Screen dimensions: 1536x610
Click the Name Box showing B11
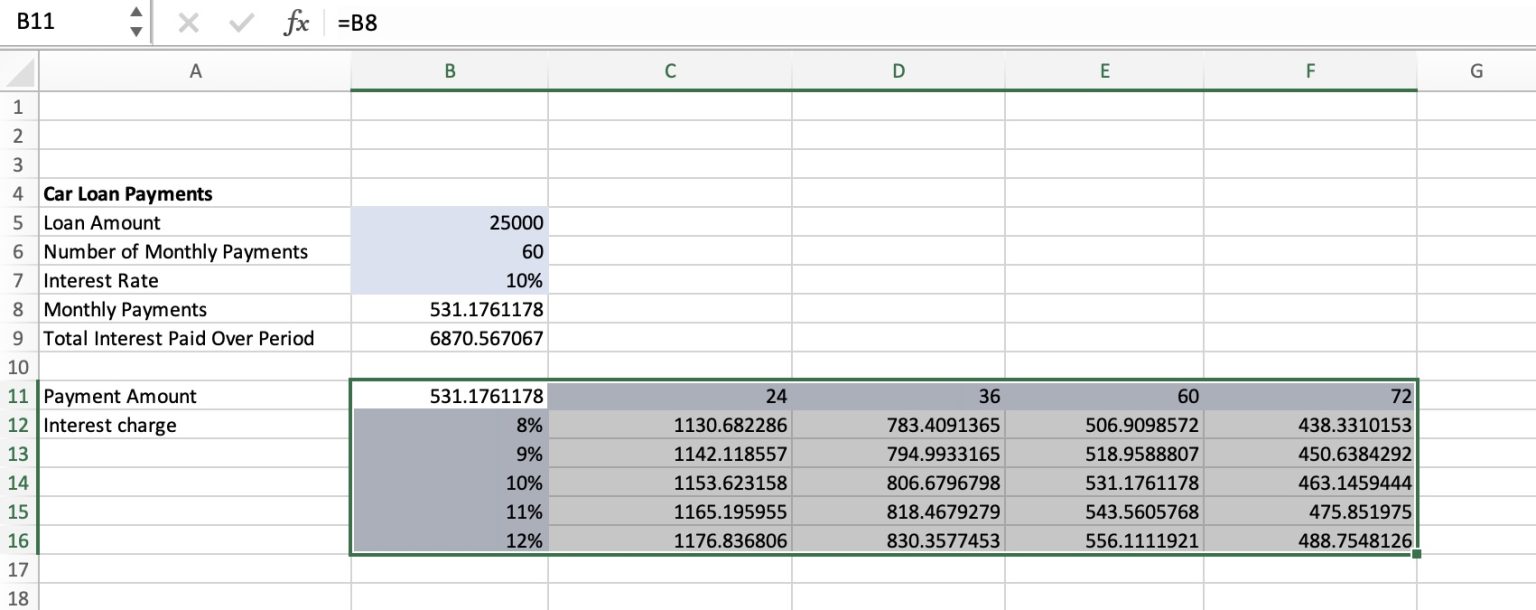coord(60,24)
